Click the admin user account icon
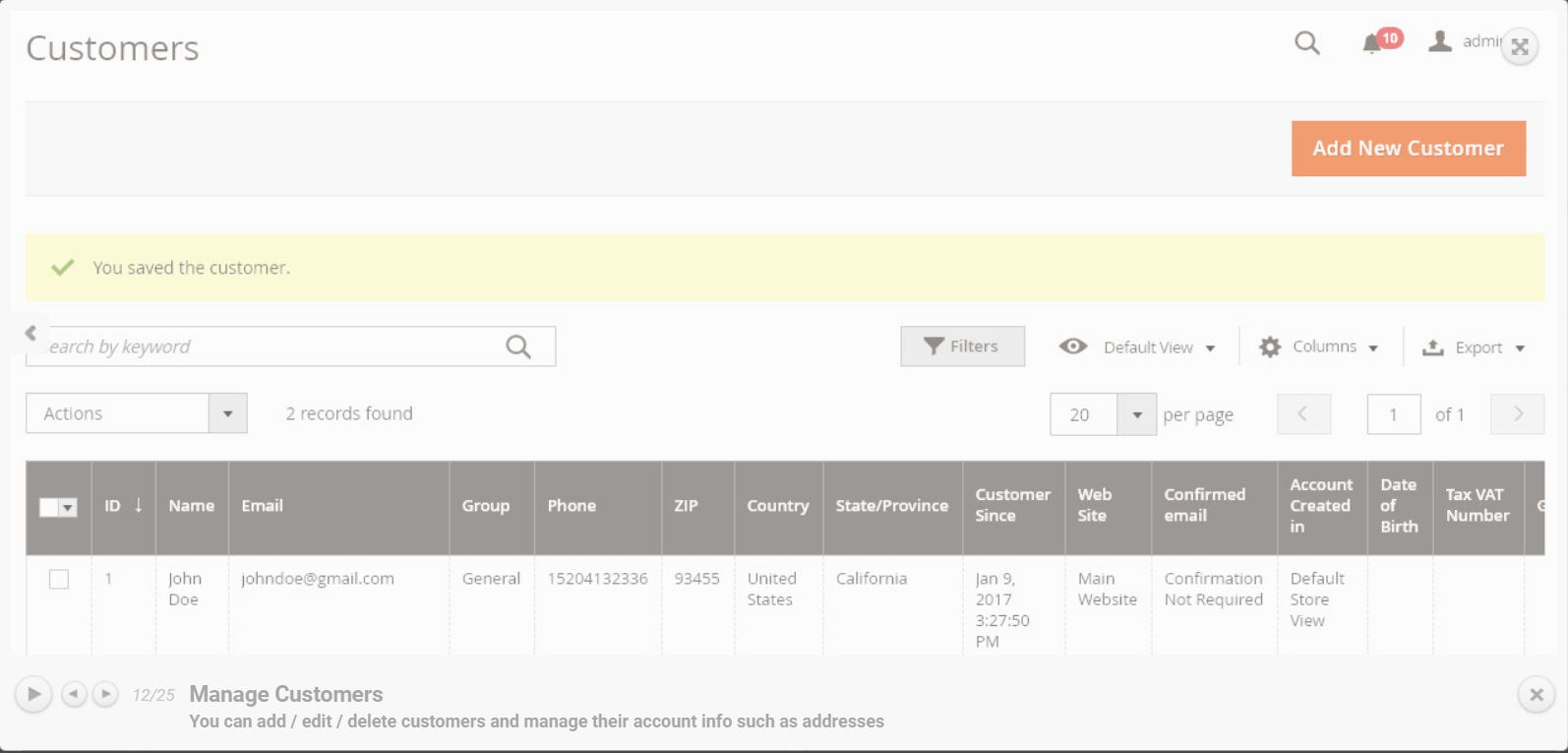1568x753 pixels. 1440,41
